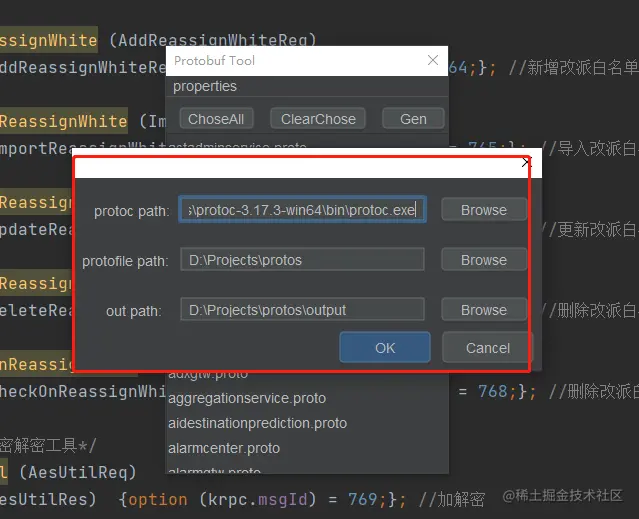Image resolution: width=639 pixels, height=519 pixels.
Task: Click the ClearChose button
Action: click(x=318, y=119)
